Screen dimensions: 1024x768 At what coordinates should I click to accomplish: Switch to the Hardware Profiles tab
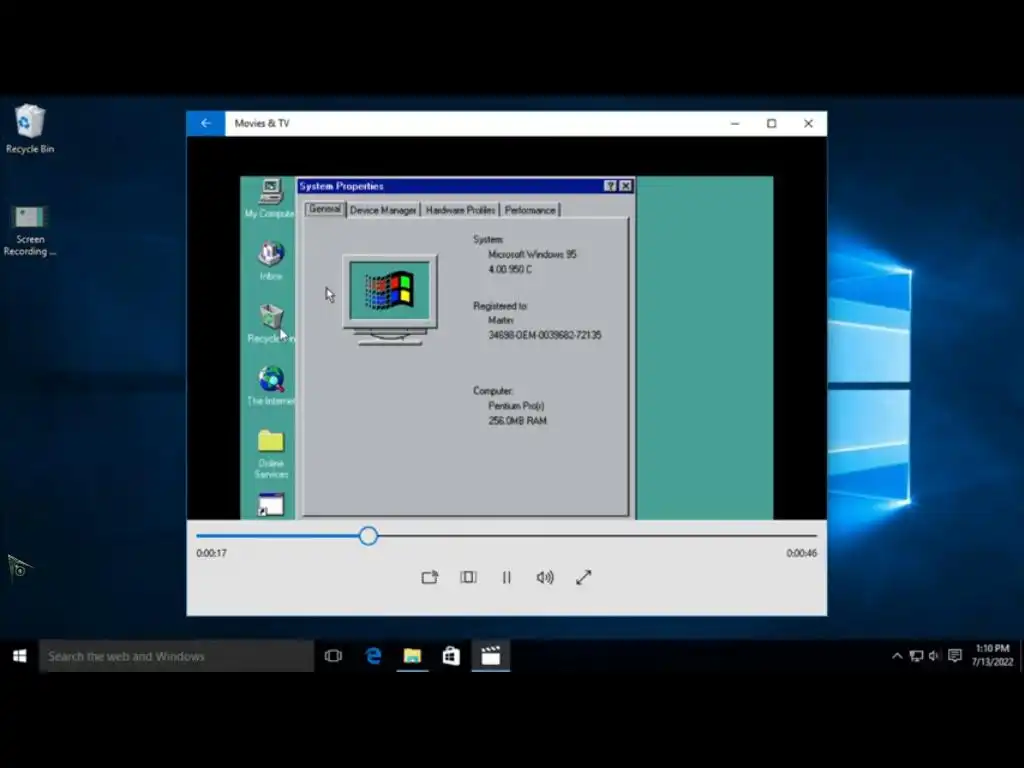(460, 210)
